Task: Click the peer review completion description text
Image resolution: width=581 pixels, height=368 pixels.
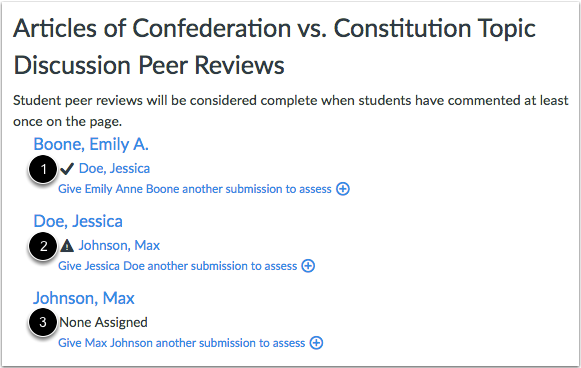Action: click(290, 111)
